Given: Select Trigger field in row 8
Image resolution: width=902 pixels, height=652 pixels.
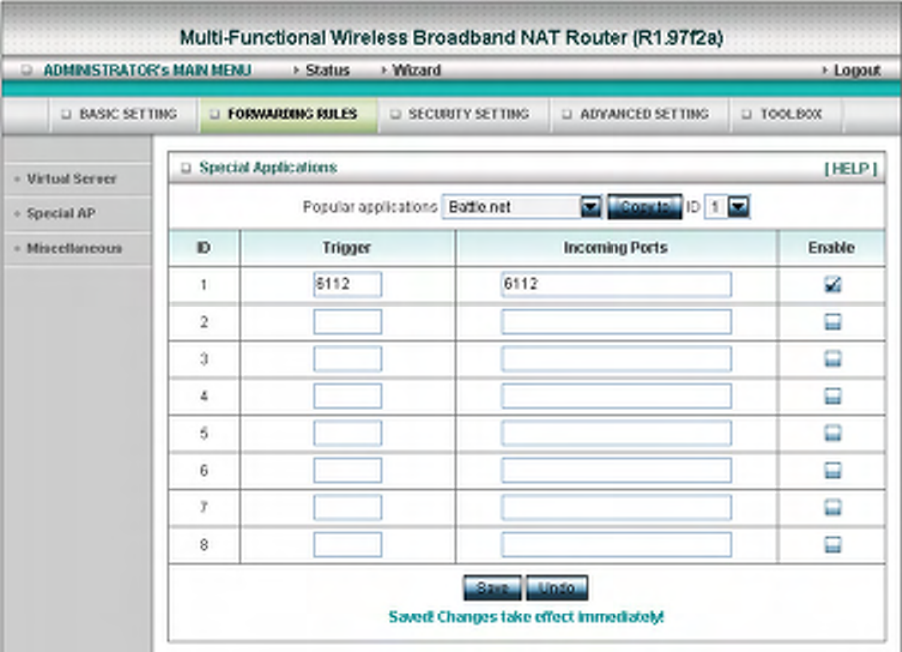Looking at the screenshot, I should click(x=347, y=545).
